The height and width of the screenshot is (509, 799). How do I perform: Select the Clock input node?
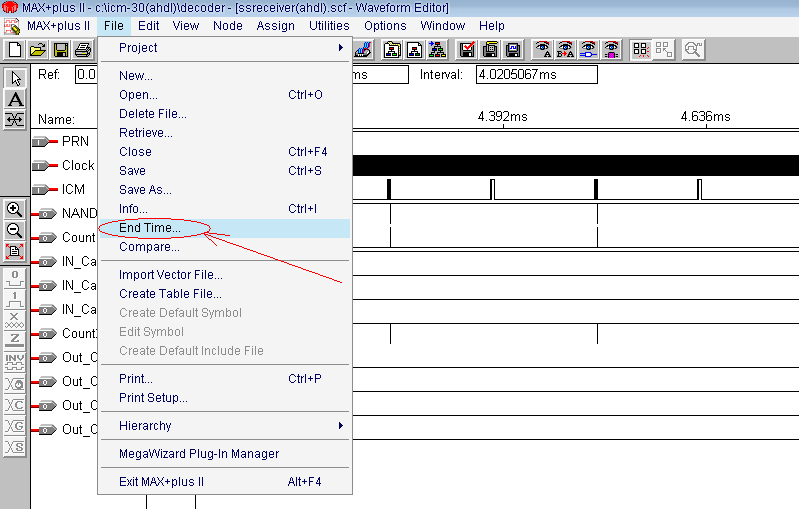63,165
